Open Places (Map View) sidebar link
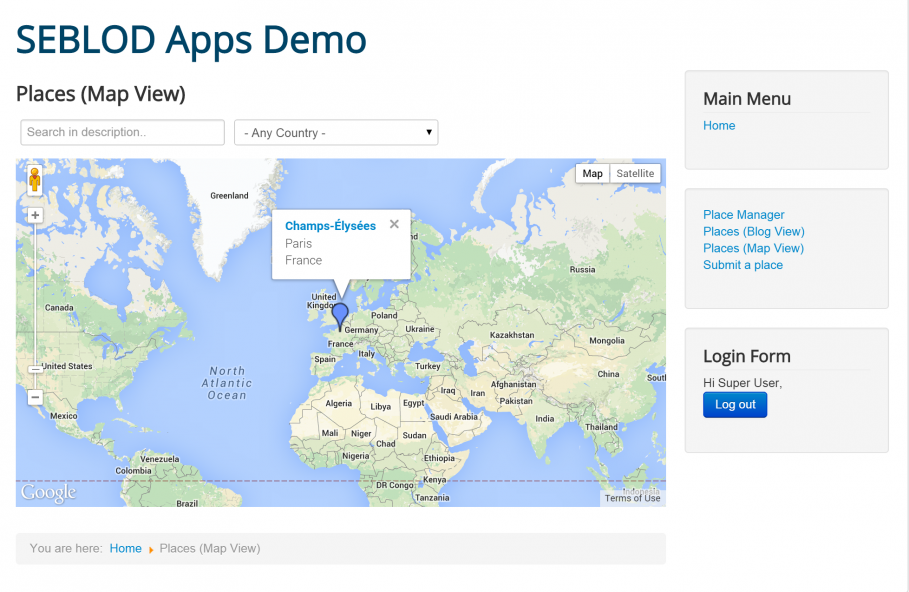The width and height of the screenshot is (909, 592). coord(754,248)
